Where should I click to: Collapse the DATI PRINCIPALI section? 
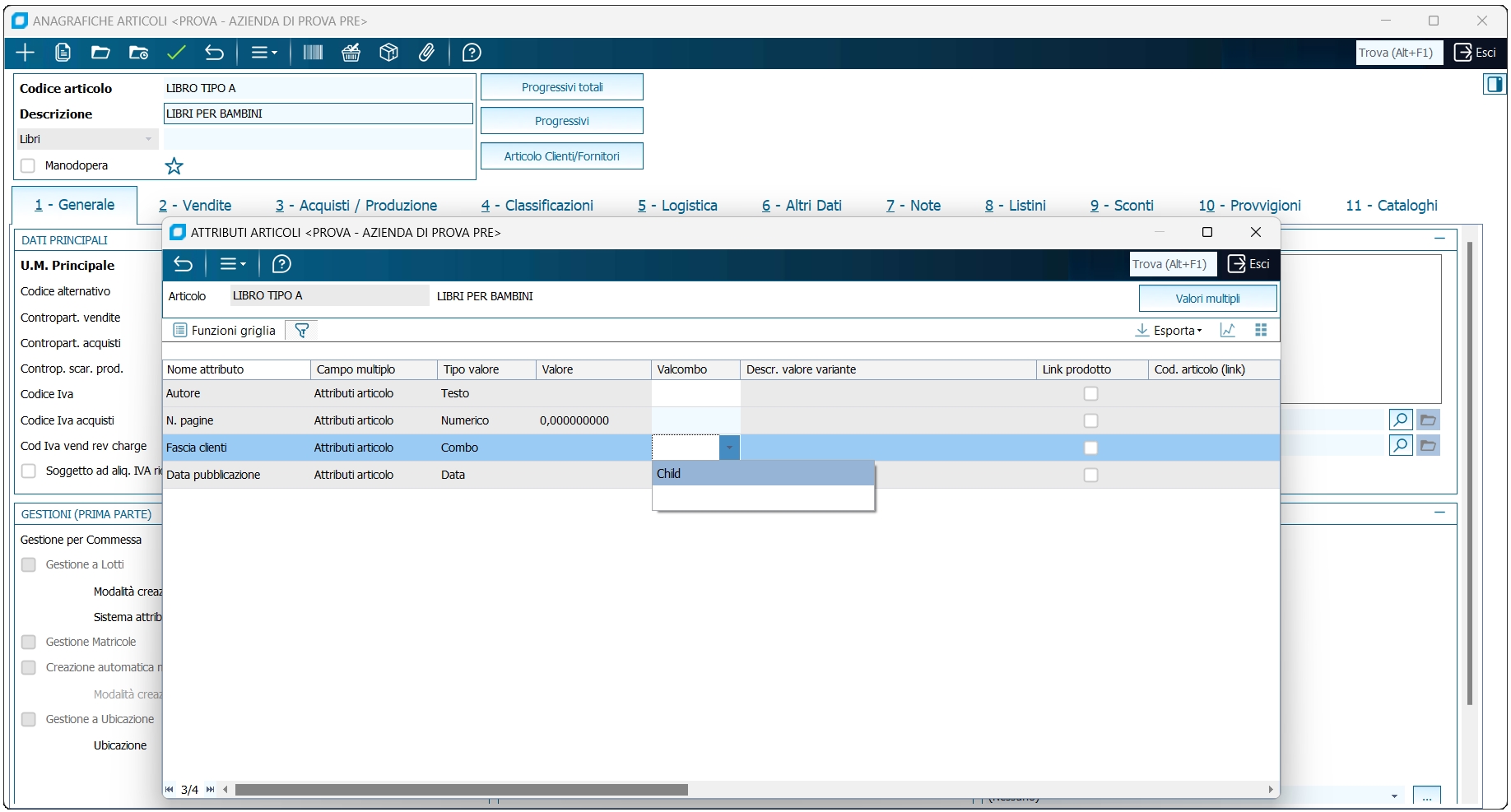(x=1439, y=239)
